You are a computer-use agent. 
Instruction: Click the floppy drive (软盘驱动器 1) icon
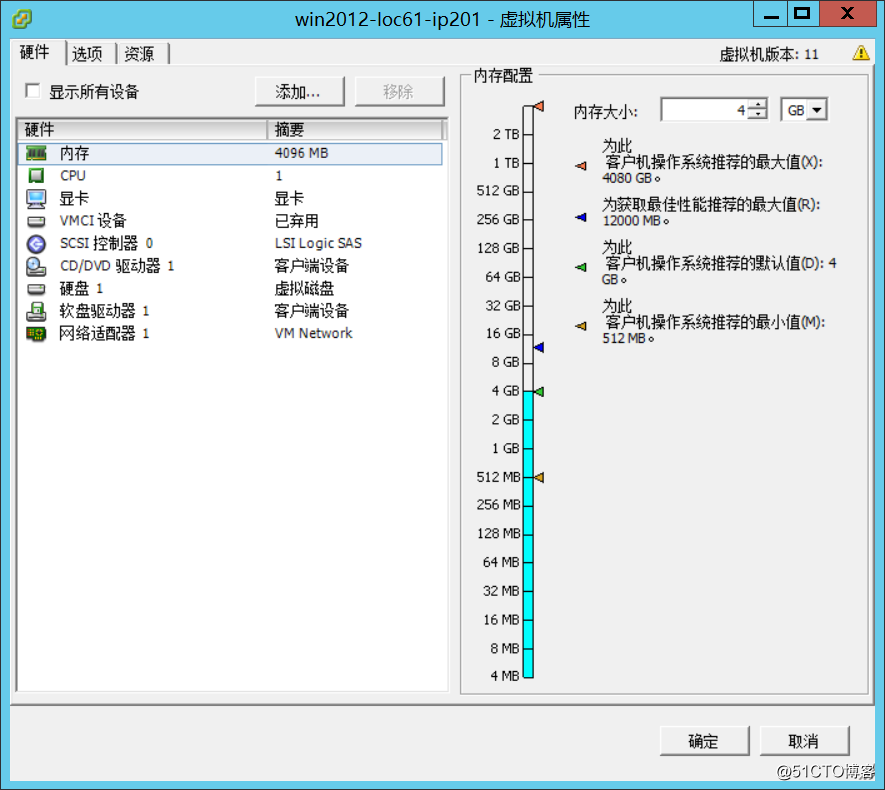pos(36,311)
